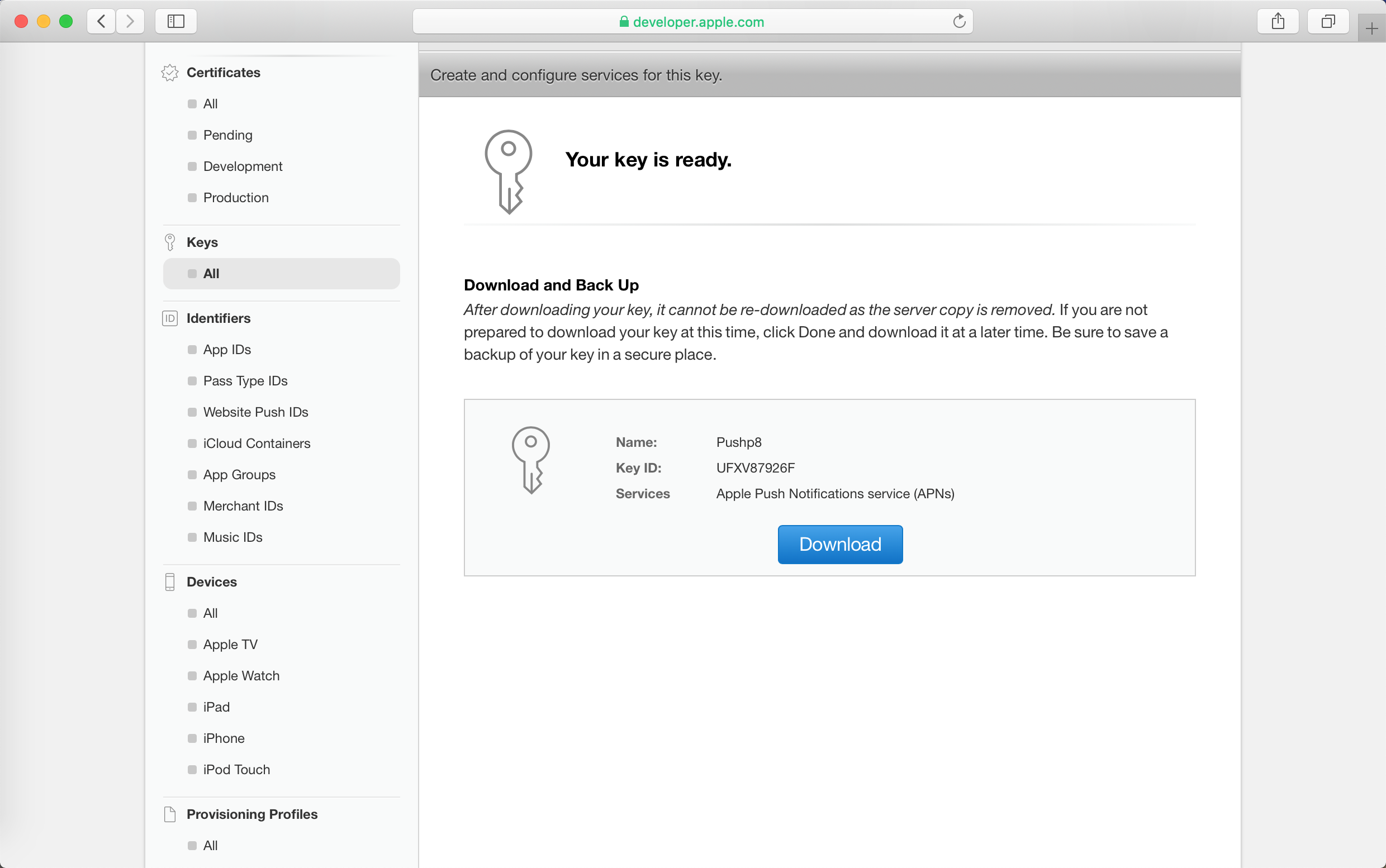
Task: Click the green lock icon in address bar
Action: pos(624,22)
